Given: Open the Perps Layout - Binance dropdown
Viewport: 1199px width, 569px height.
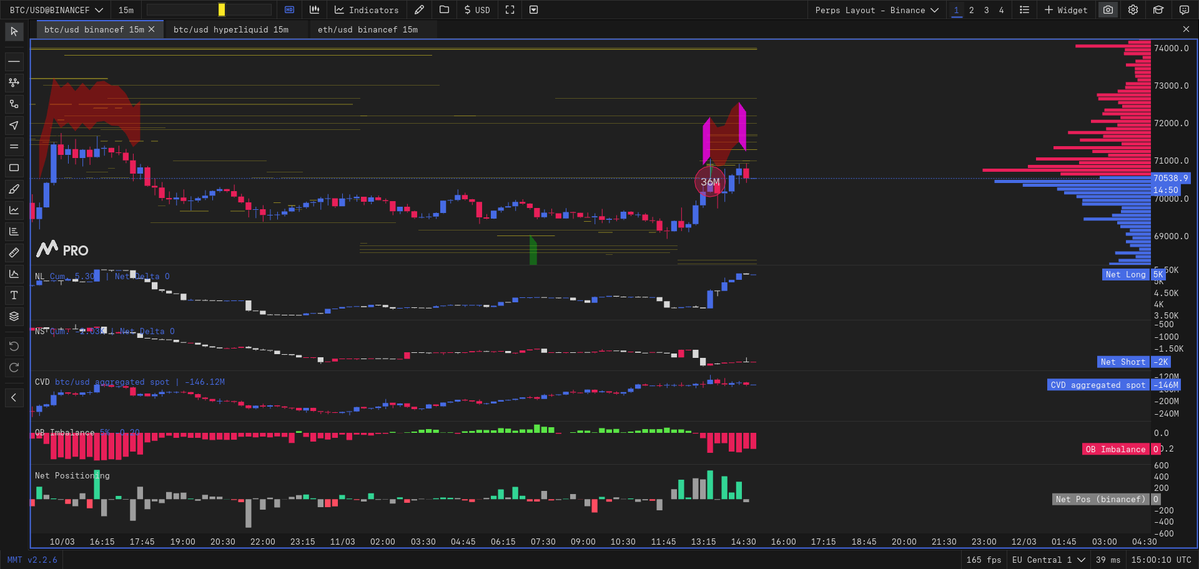Looking at the screenshot, I should 876,10.
